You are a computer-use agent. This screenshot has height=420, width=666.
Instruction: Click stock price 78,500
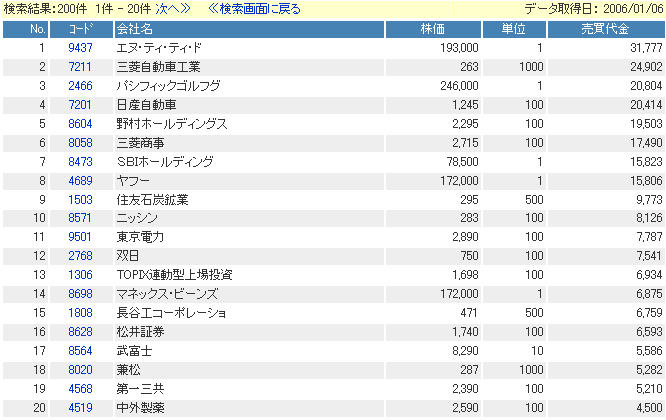[463, 162]
